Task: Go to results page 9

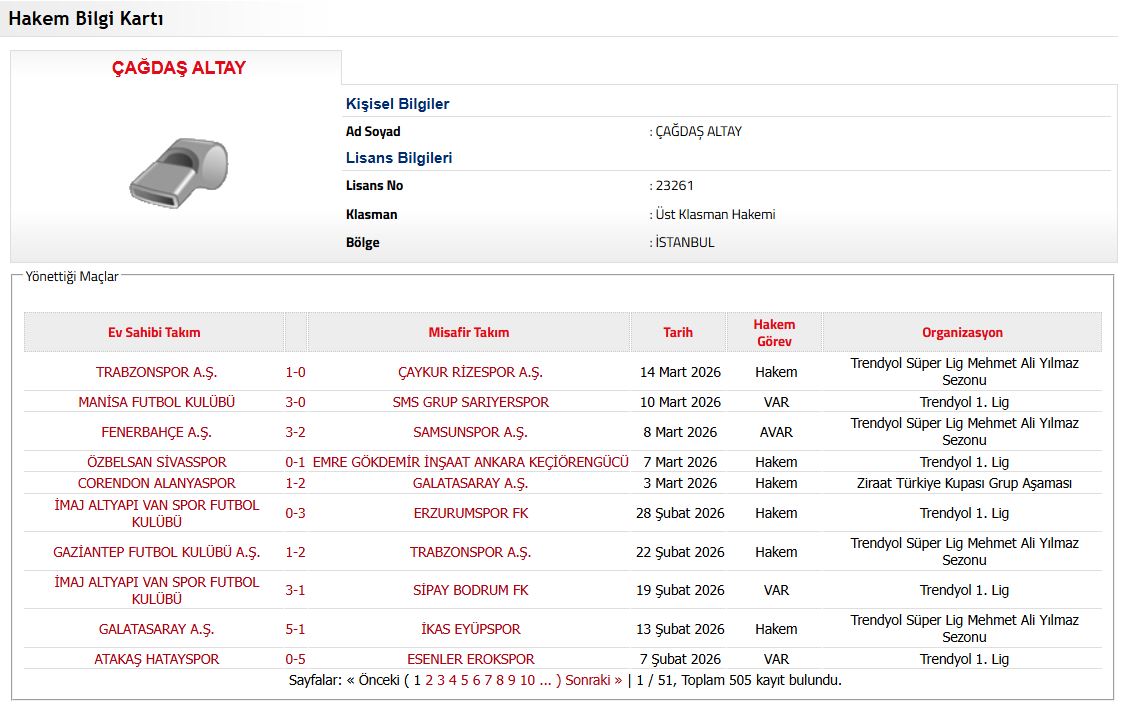Action: [x=511, y=681]
